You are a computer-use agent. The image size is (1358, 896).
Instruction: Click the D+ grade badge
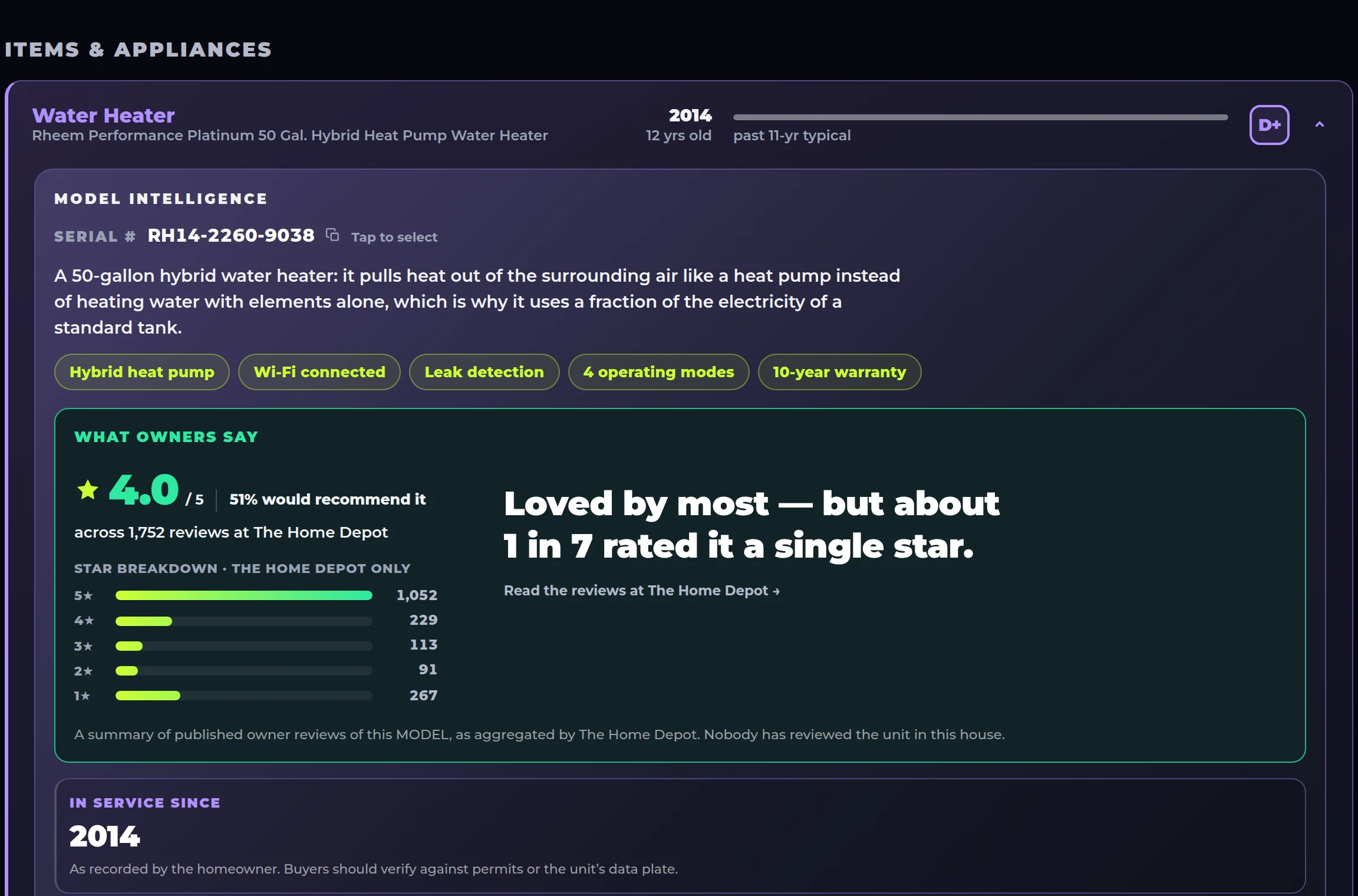click(x=1269, y=125)
